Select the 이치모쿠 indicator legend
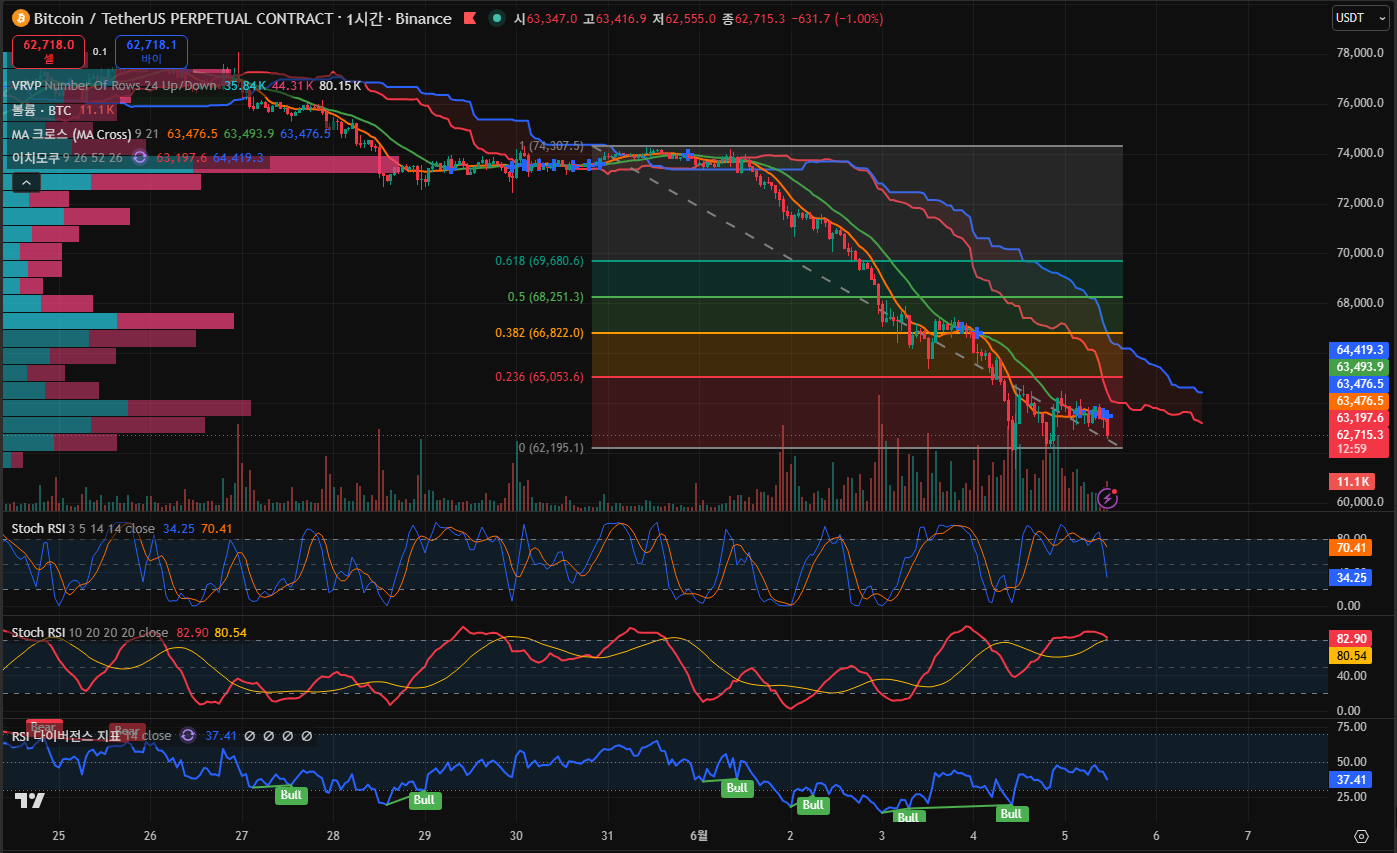Screen dimensions: 1397x853 click(36, 157)
